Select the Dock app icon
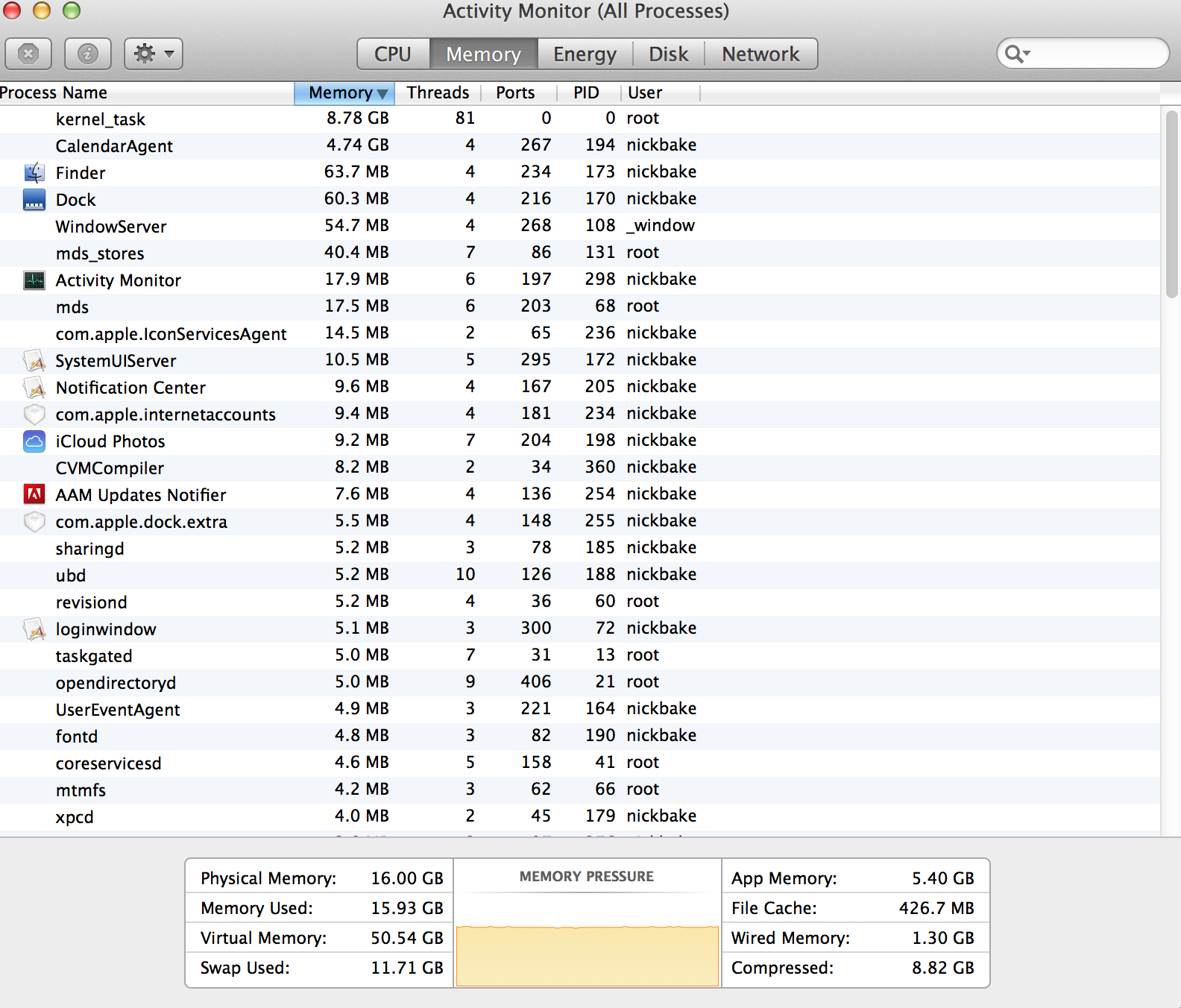Image resolution: width=1181 pixels, height=1008 pixels. pos(34,200)
